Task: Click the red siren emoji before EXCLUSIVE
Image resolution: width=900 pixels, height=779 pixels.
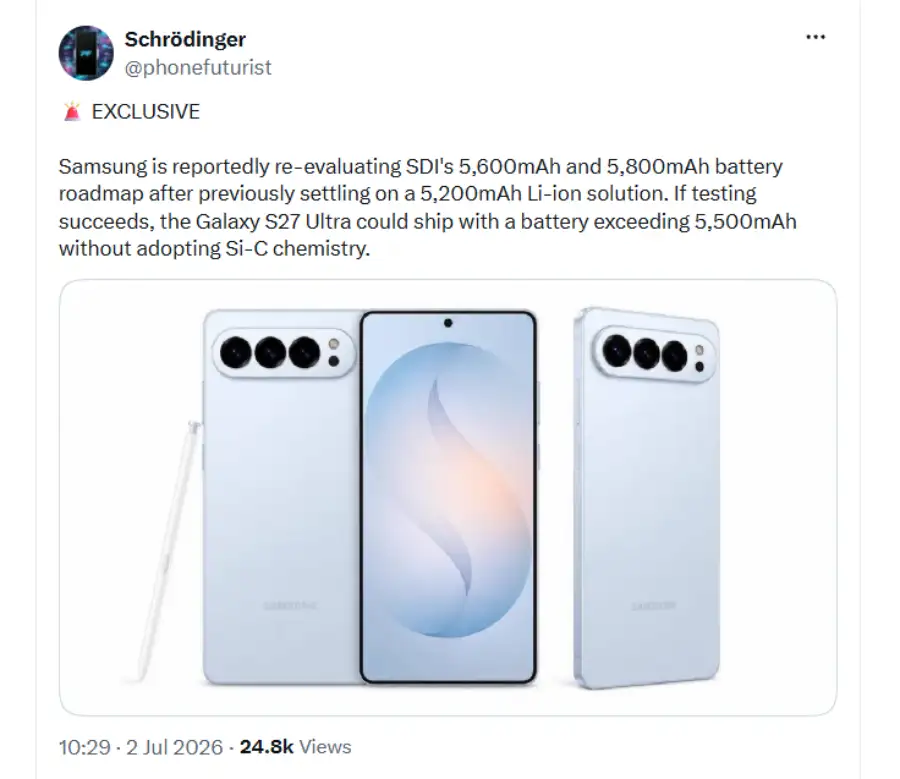Action: pos(72,111)
